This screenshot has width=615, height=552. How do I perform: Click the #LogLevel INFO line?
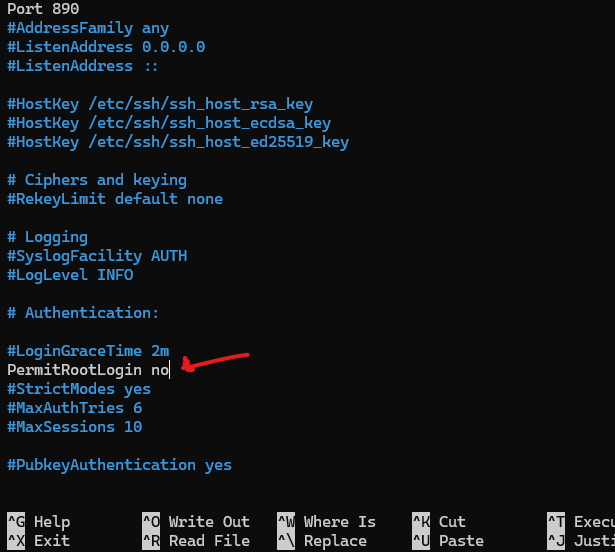point(70,275)
